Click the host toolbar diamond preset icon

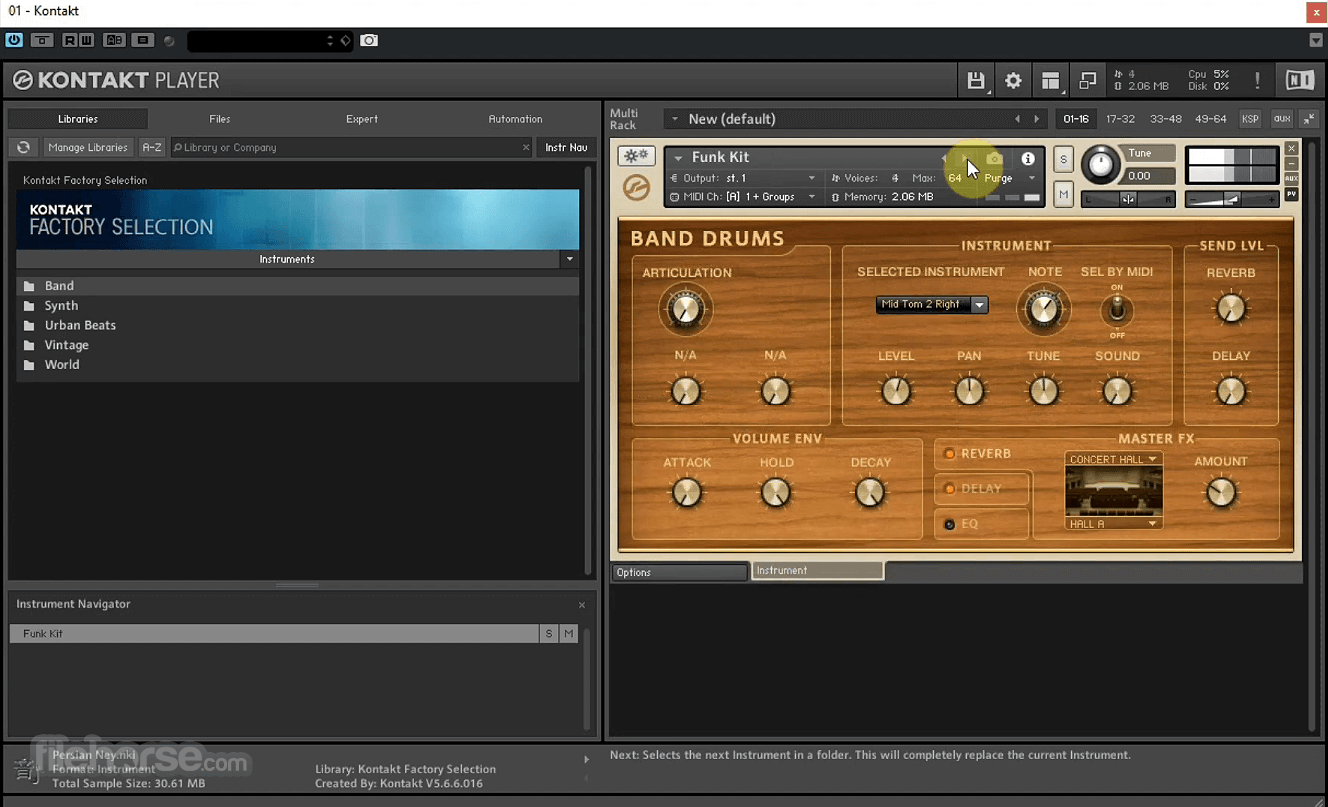(x=346, y=40)
